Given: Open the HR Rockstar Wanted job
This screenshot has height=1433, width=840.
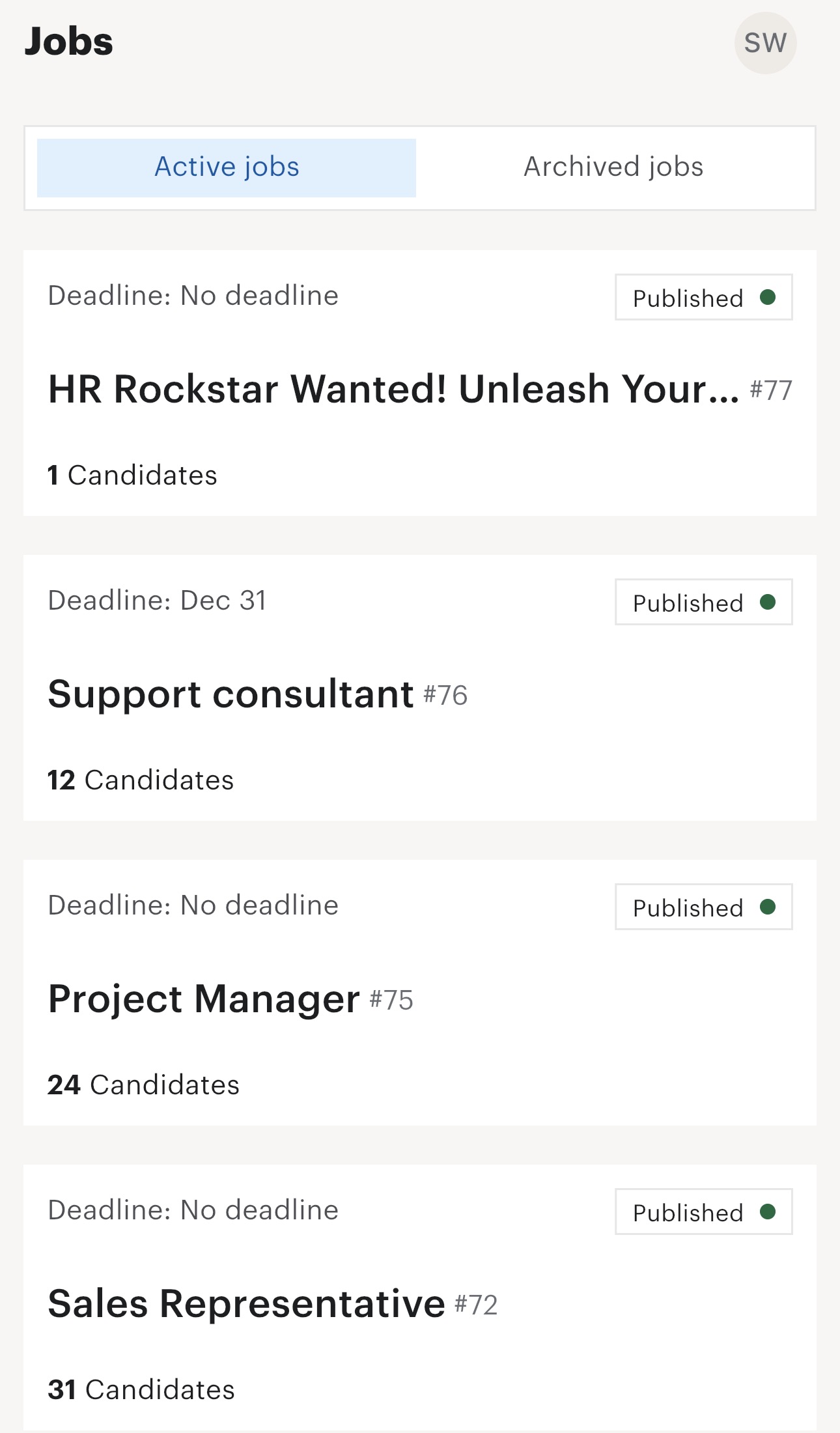Looking at the screenshot, I should (393, 389).
